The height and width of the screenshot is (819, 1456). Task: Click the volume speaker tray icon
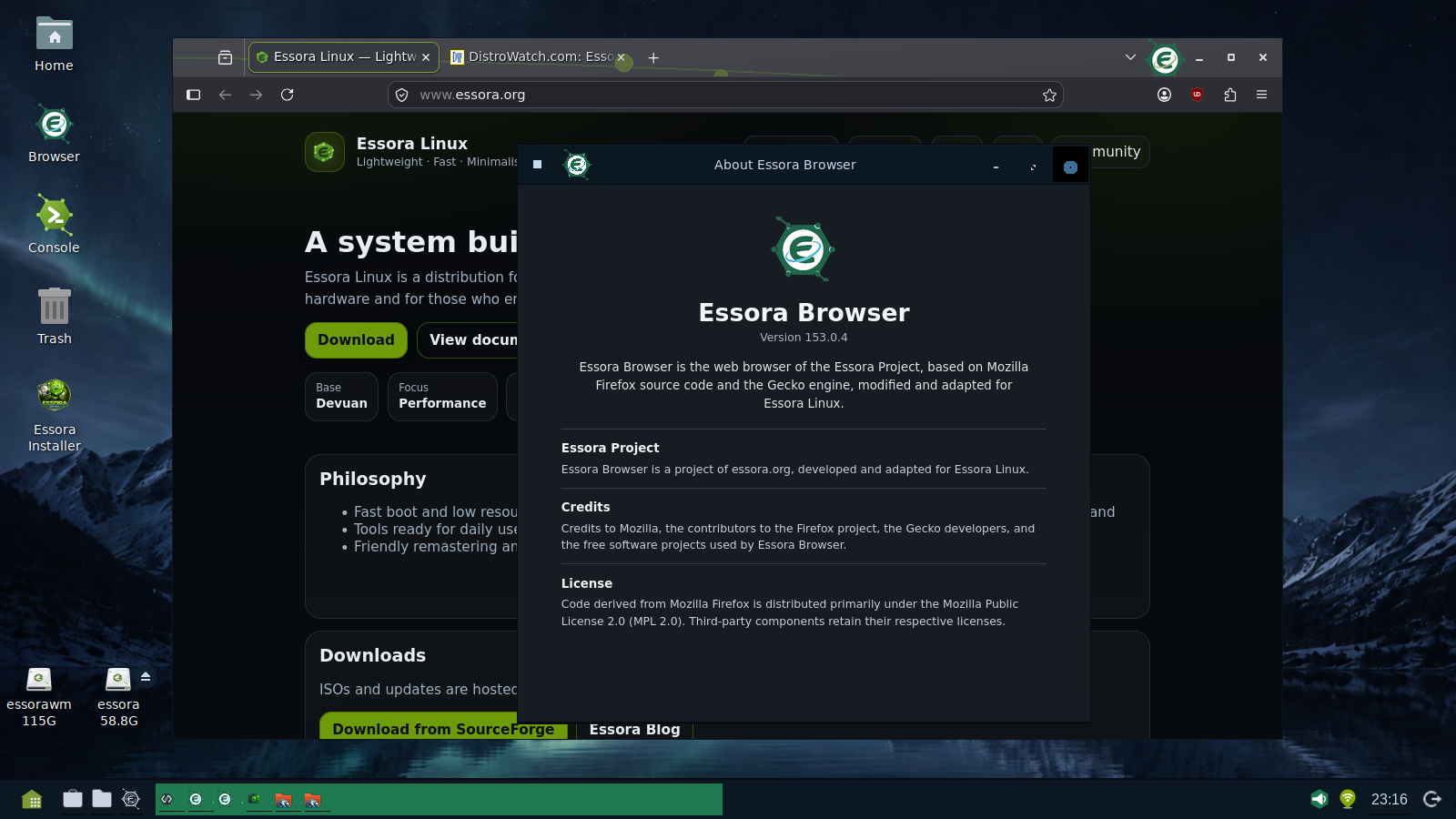[1319, 799]
